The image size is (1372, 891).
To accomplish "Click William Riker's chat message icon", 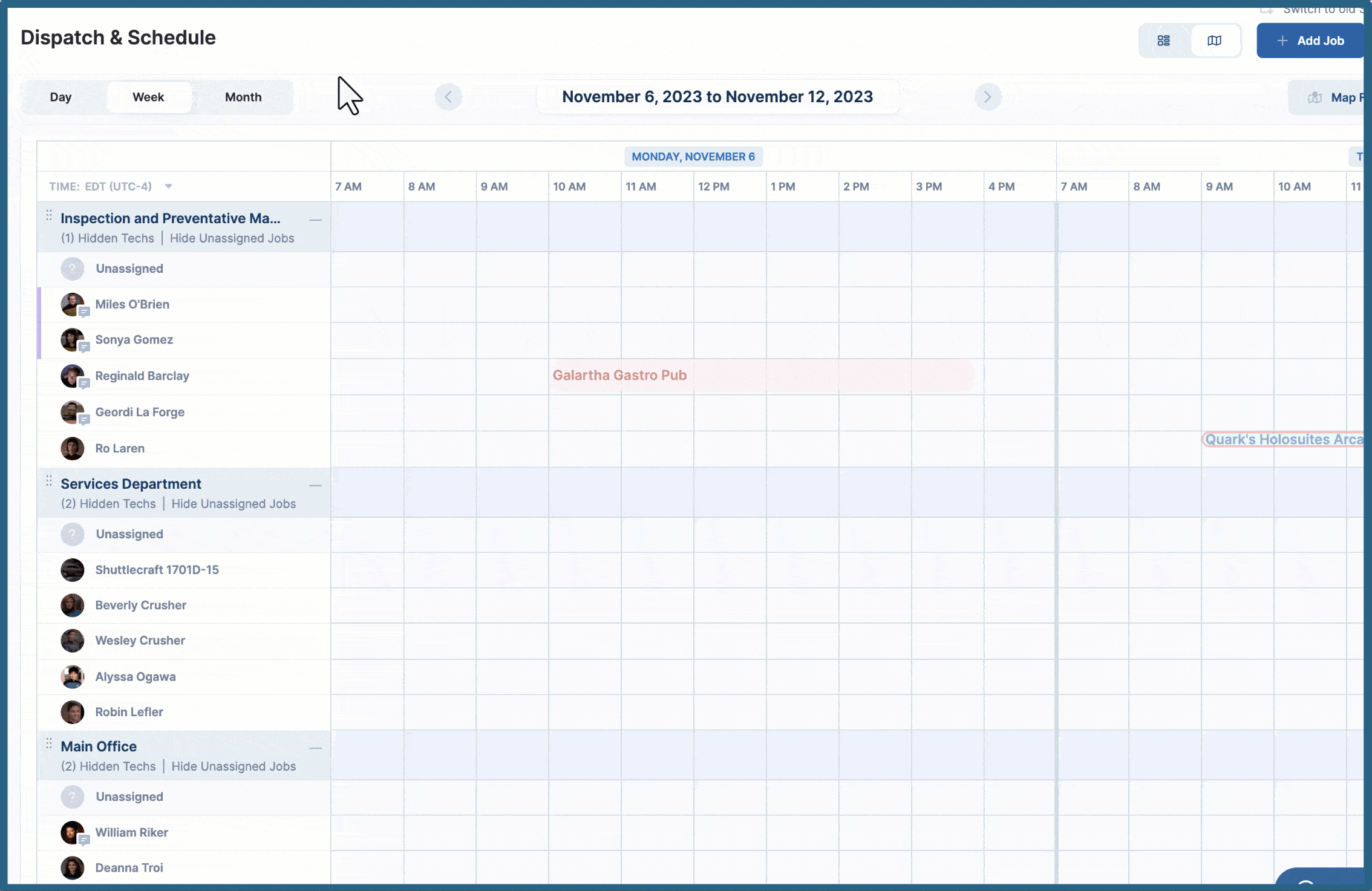I will pyautogui.click(x=85, y=840).
